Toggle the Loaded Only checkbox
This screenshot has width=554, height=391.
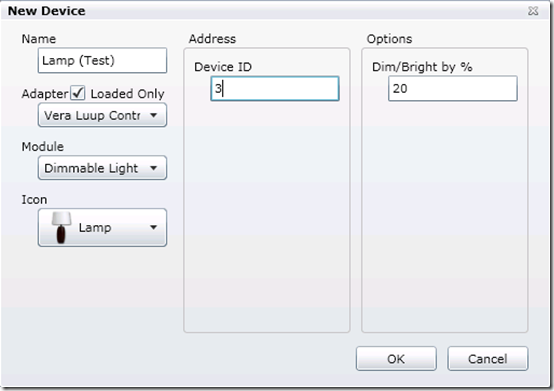click(77, 93)
